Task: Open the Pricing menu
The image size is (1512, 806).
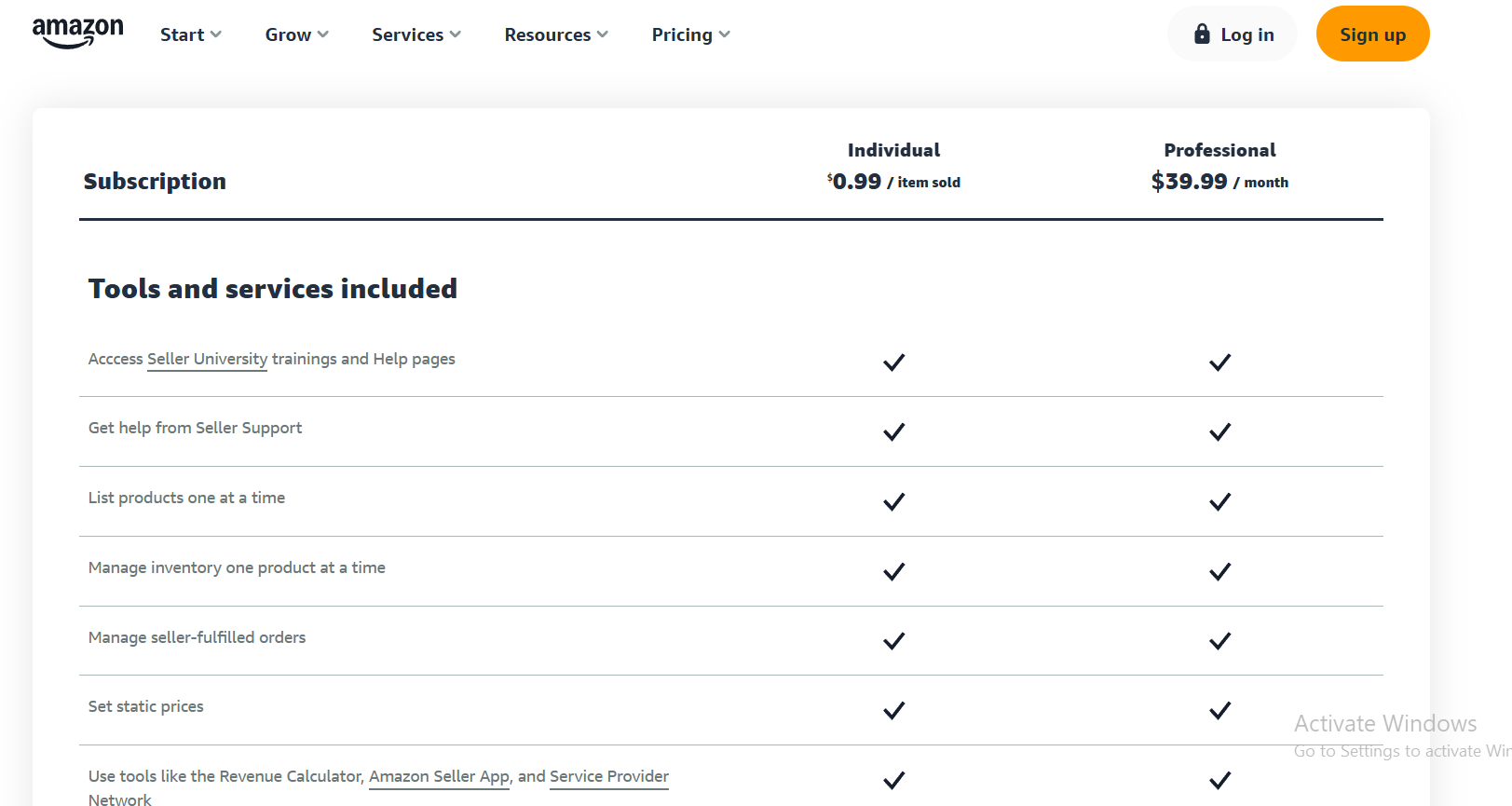Action: click(690, 34)
